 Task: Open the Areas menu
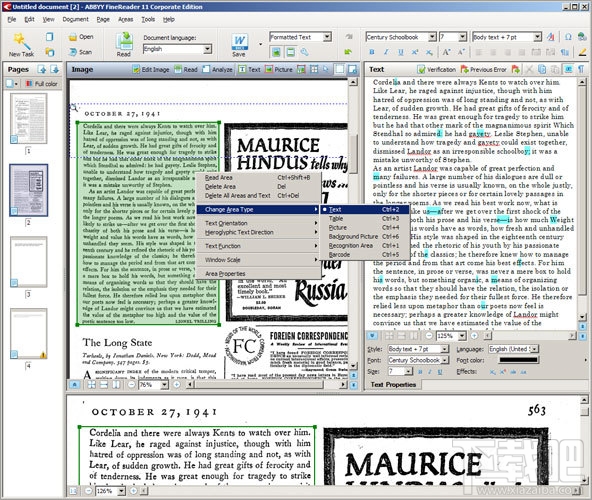point(125,19)
